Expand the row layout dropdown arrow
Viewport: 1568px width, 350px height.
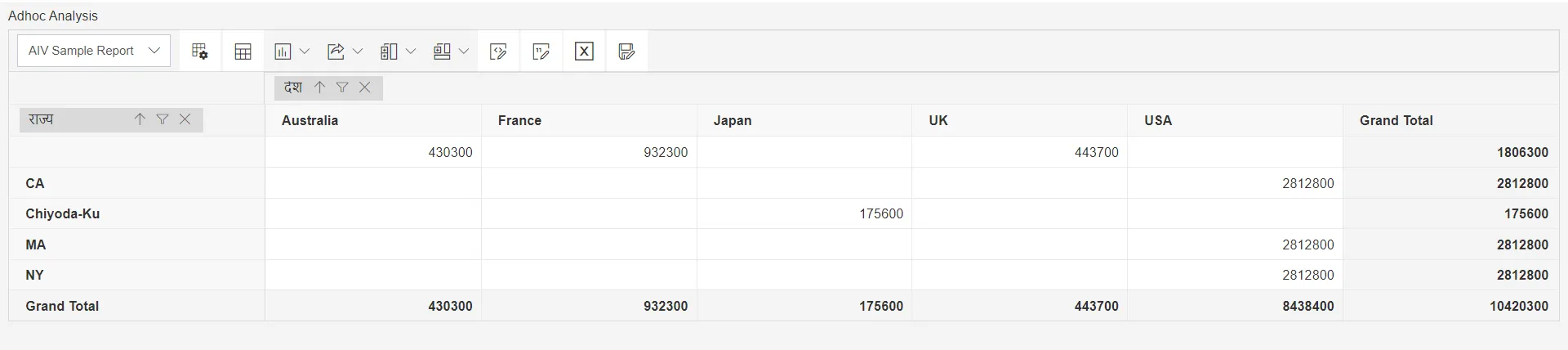(x=464, y=52)
